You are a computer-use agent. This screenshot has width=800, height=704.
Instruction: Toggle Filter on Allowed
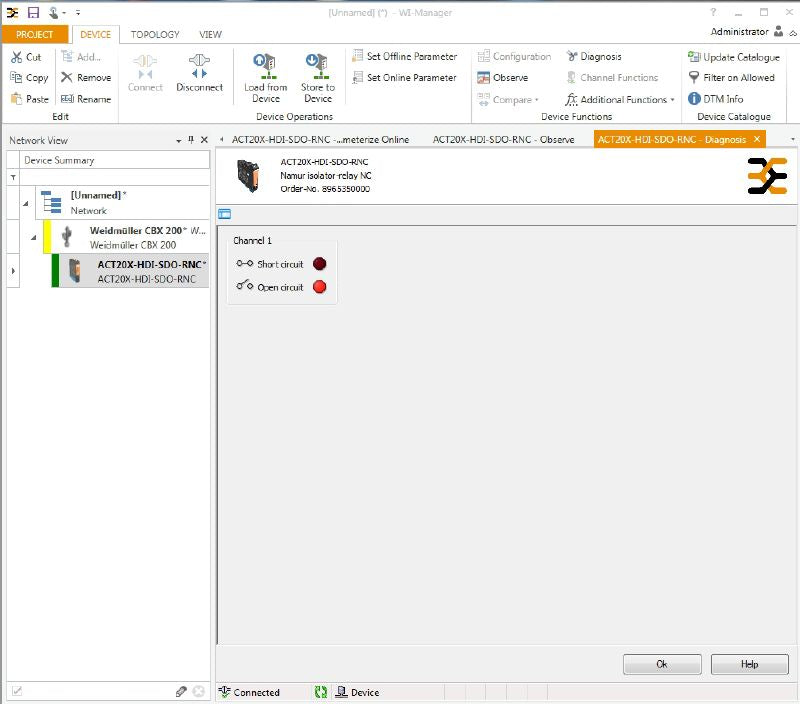694,78
